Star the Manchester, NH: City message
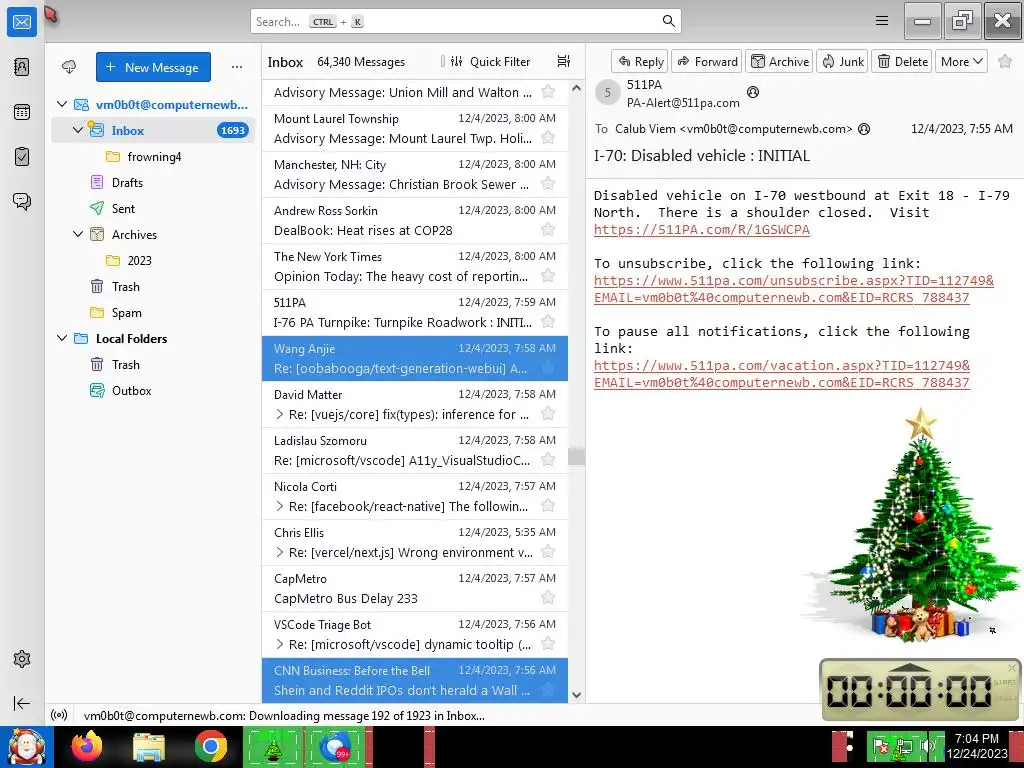The height and width of the screenshot is (768, 1024). [548, 184]
